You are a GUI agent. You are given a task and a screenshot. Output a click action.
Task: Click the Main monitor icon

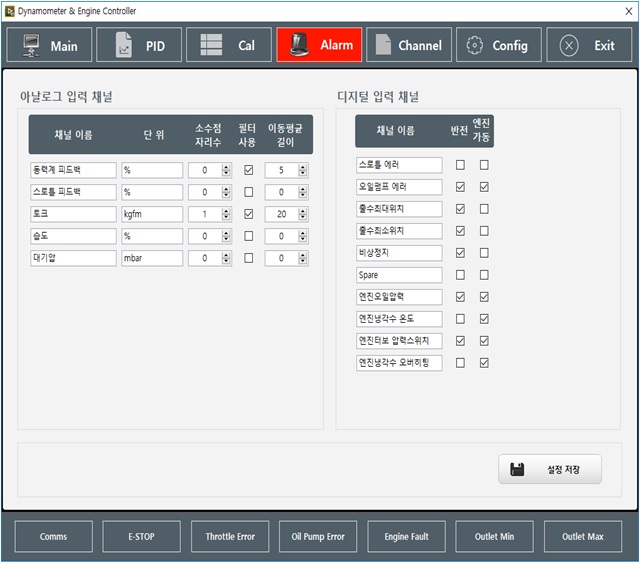[x=31, y=46]
